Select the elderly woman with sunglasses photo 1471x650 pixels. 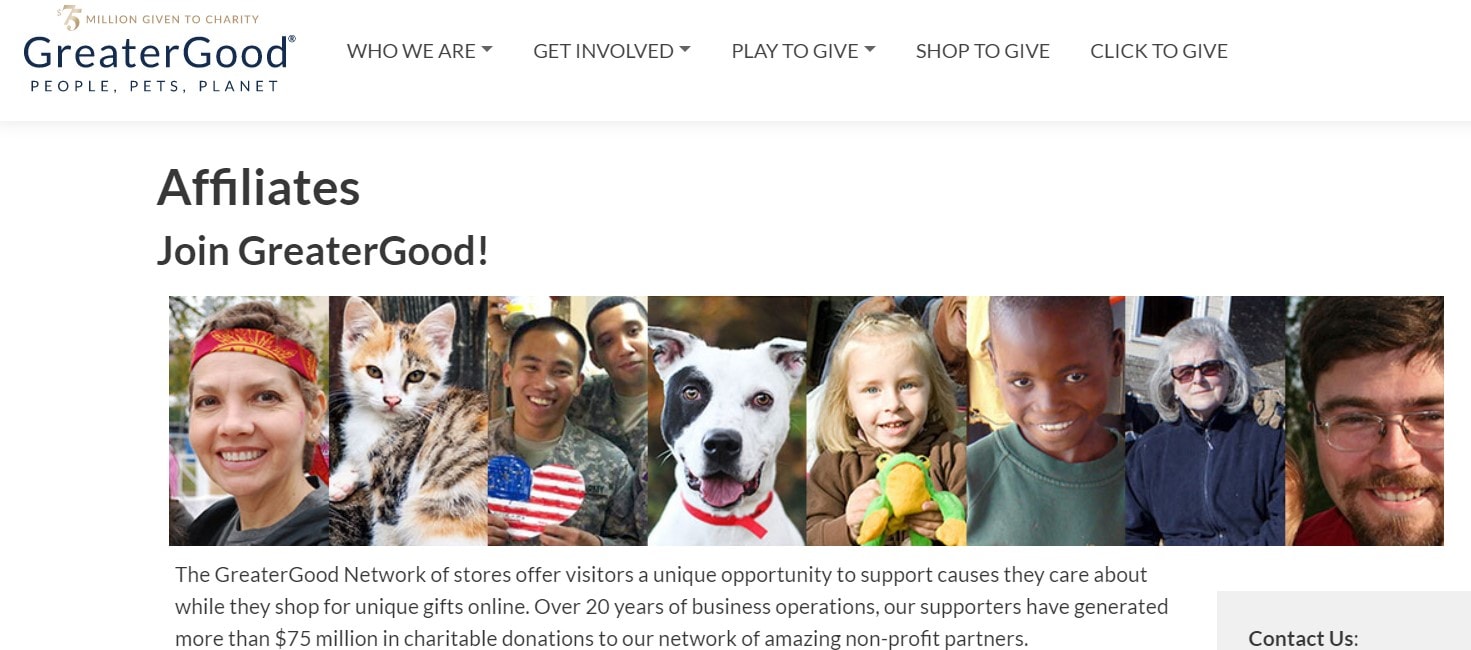(x=1206, y=421)
